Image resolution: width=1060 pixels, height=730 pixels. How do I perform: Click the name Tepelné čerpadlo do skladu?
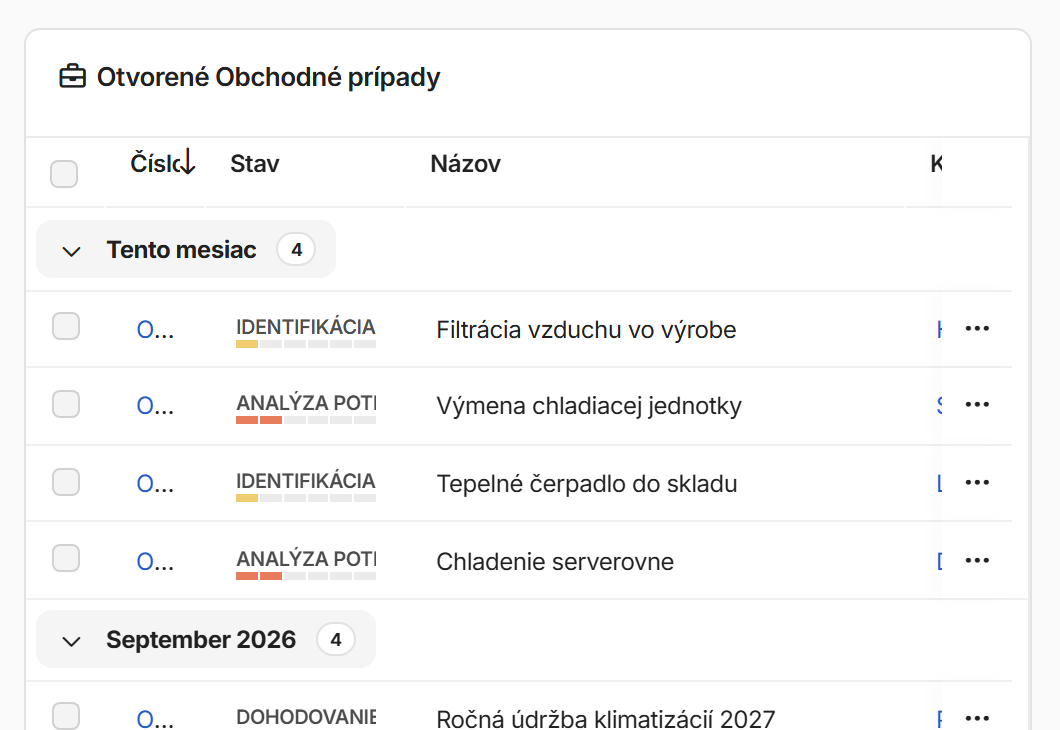[587, 484]
